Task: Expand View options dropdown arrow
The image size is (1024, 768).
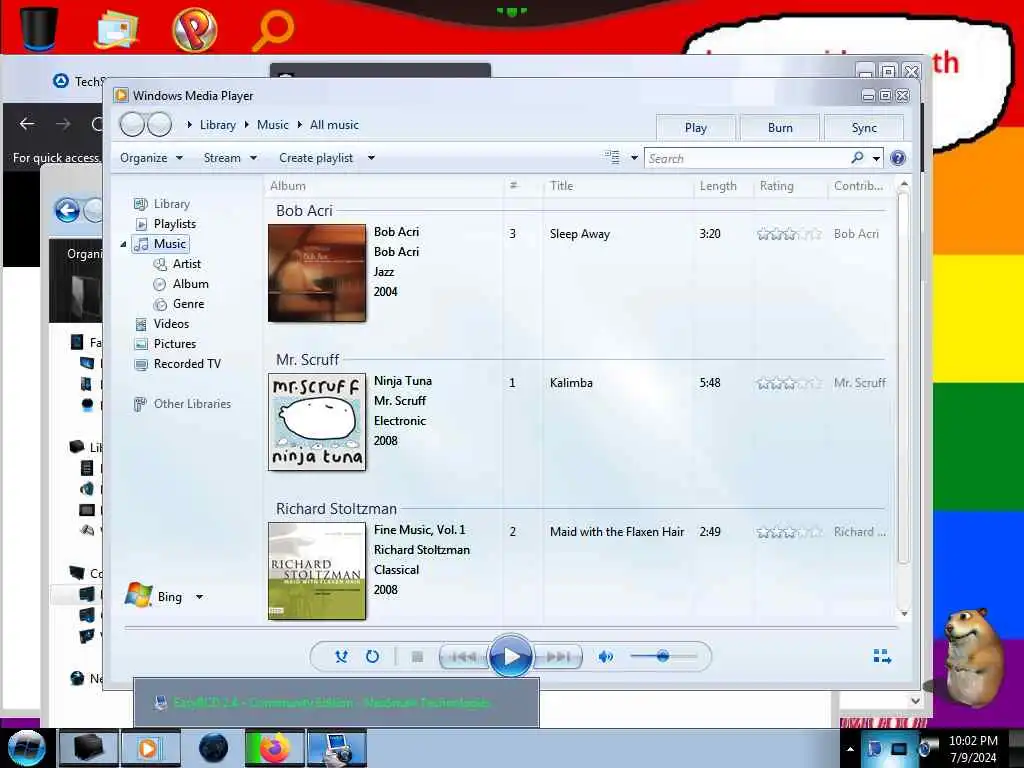Action: (x=633, y=158)
